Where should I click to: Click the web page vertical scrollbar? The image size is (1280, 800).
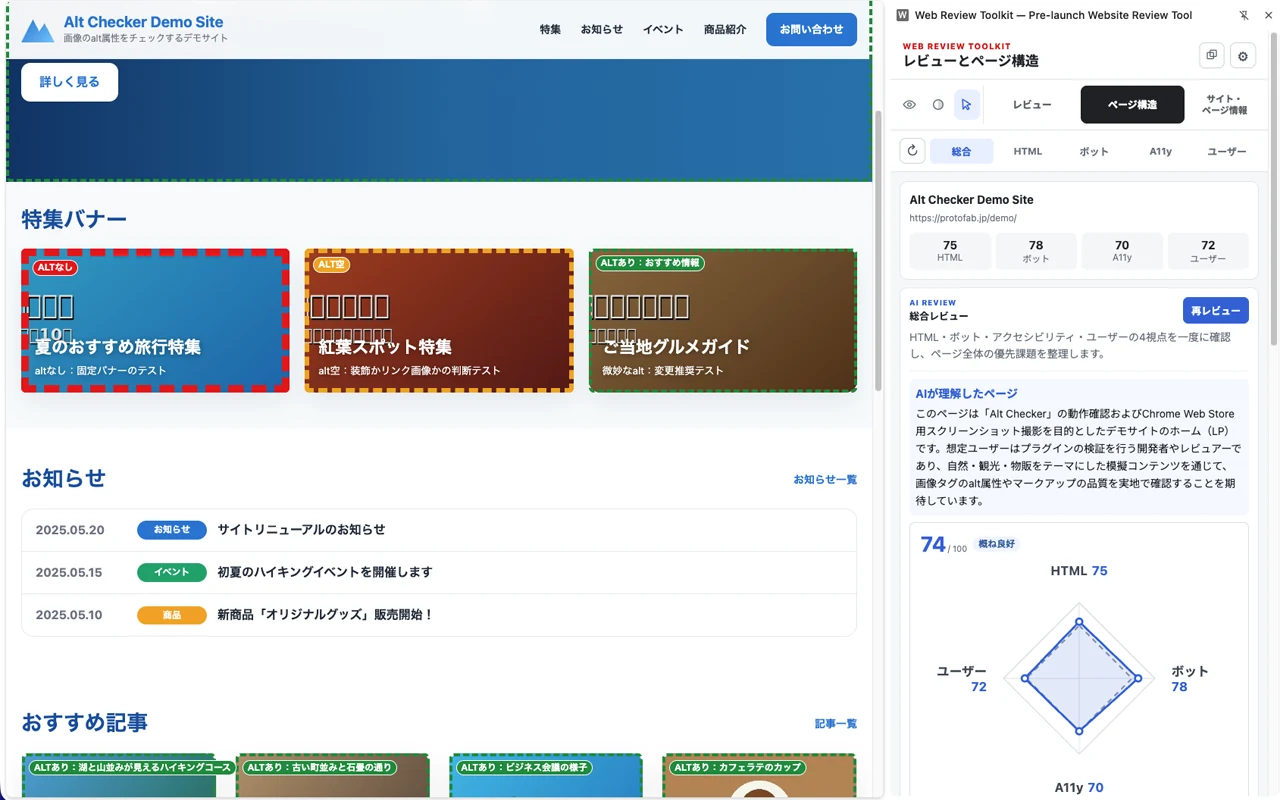tap(879, 250)
